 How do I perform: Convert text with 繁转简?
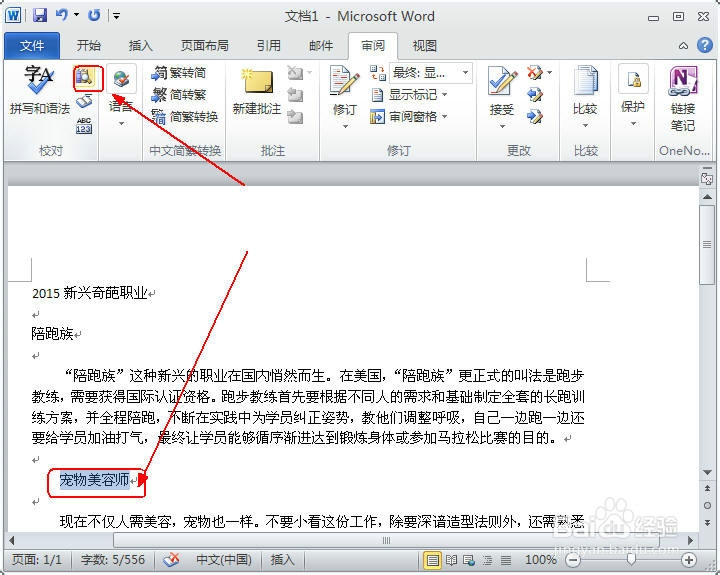tap(179, 73)
